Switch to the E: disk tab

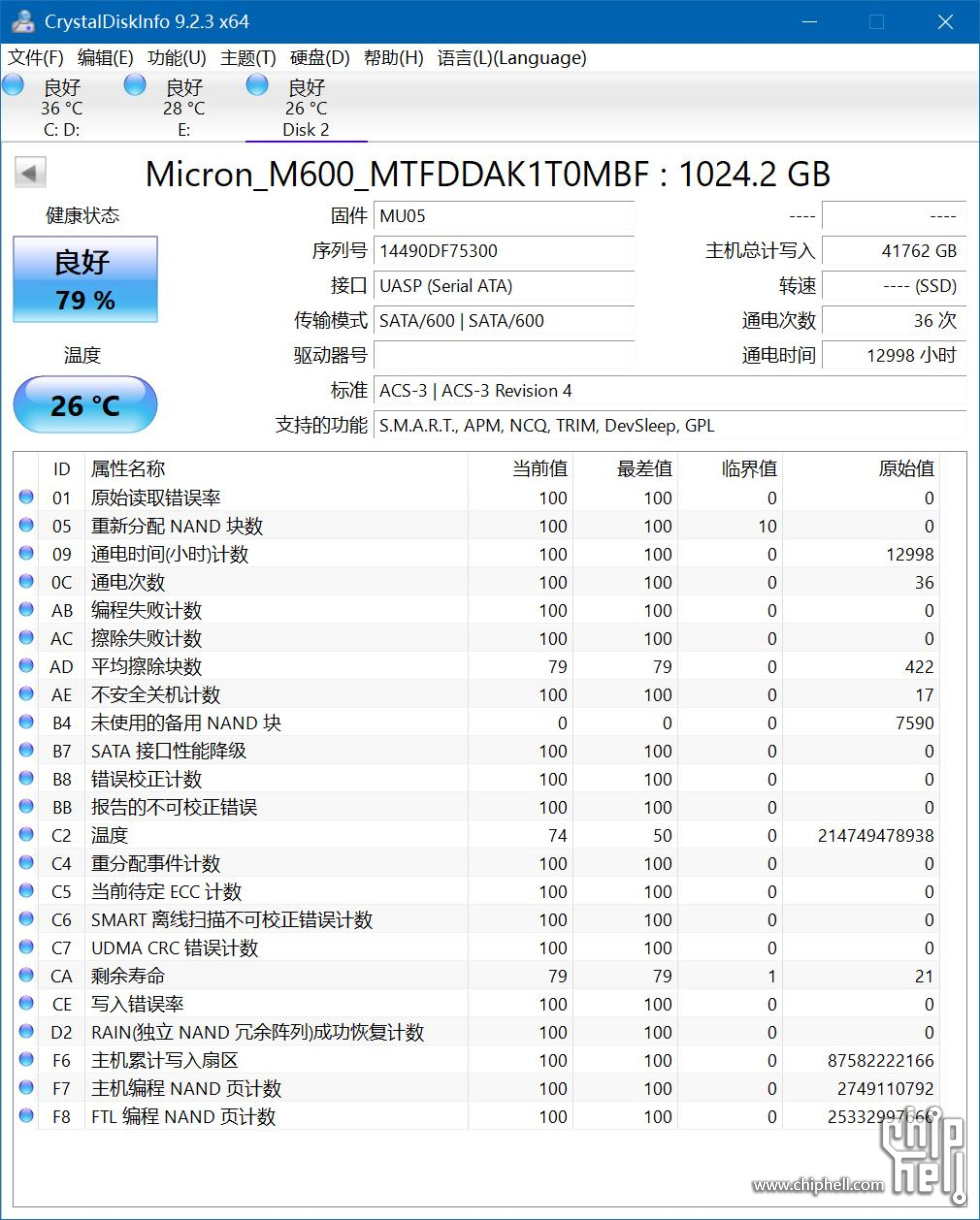click(184, 107)
